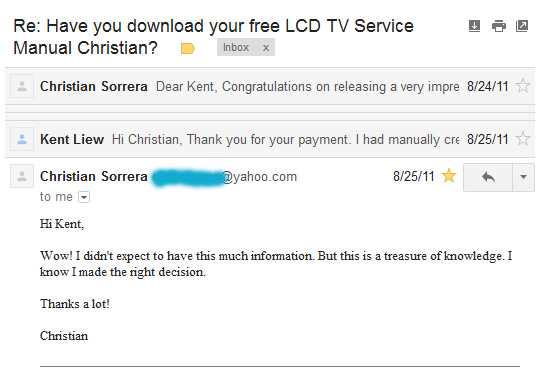Click the @yahoo.com sender email address
This screenshot has height=370, width=545.
[x=225, y=176]
